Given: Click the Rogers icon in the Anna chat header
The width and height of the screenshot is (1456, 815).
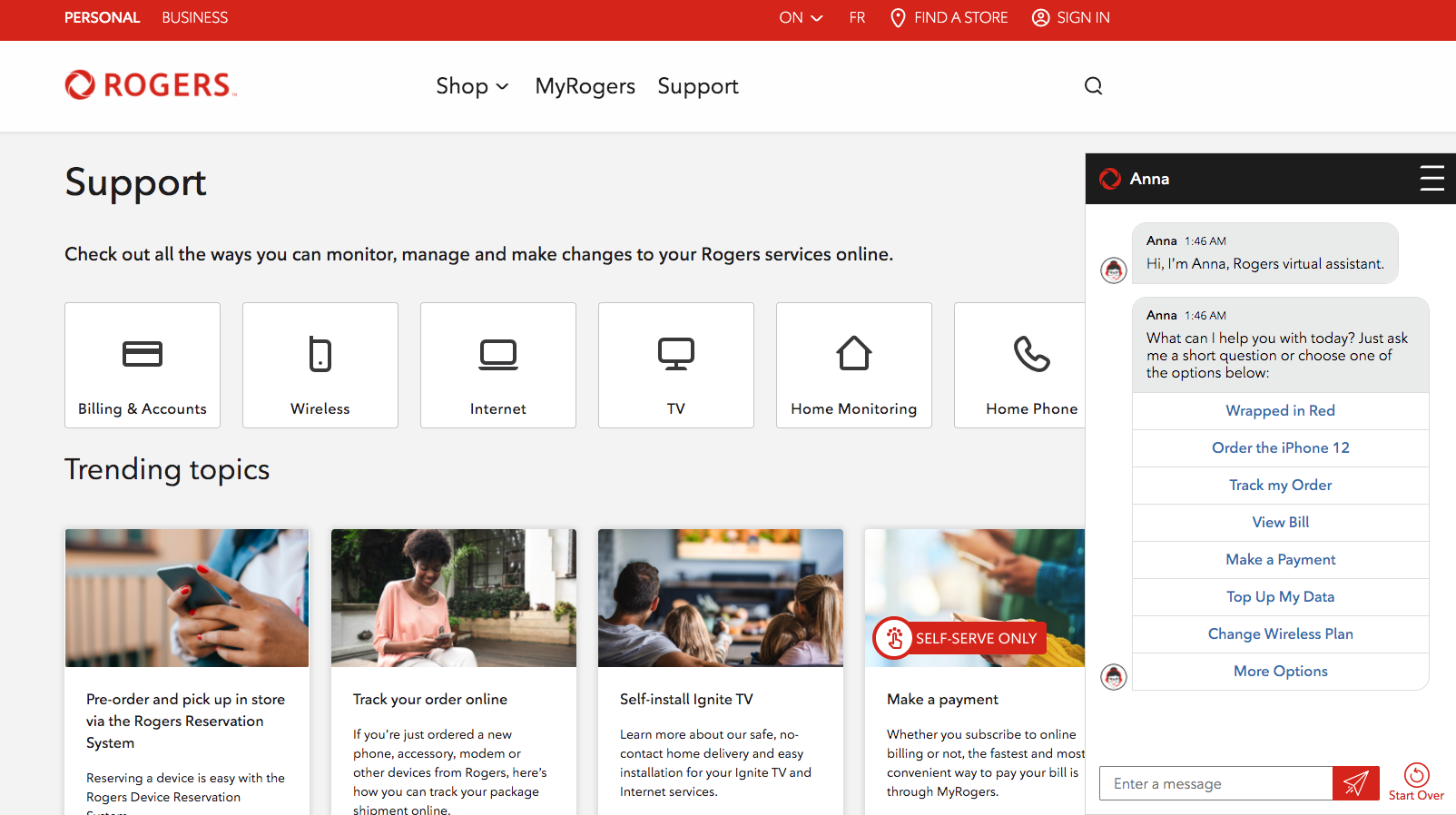Looking at the screenshot, I should coord(1109,179).
